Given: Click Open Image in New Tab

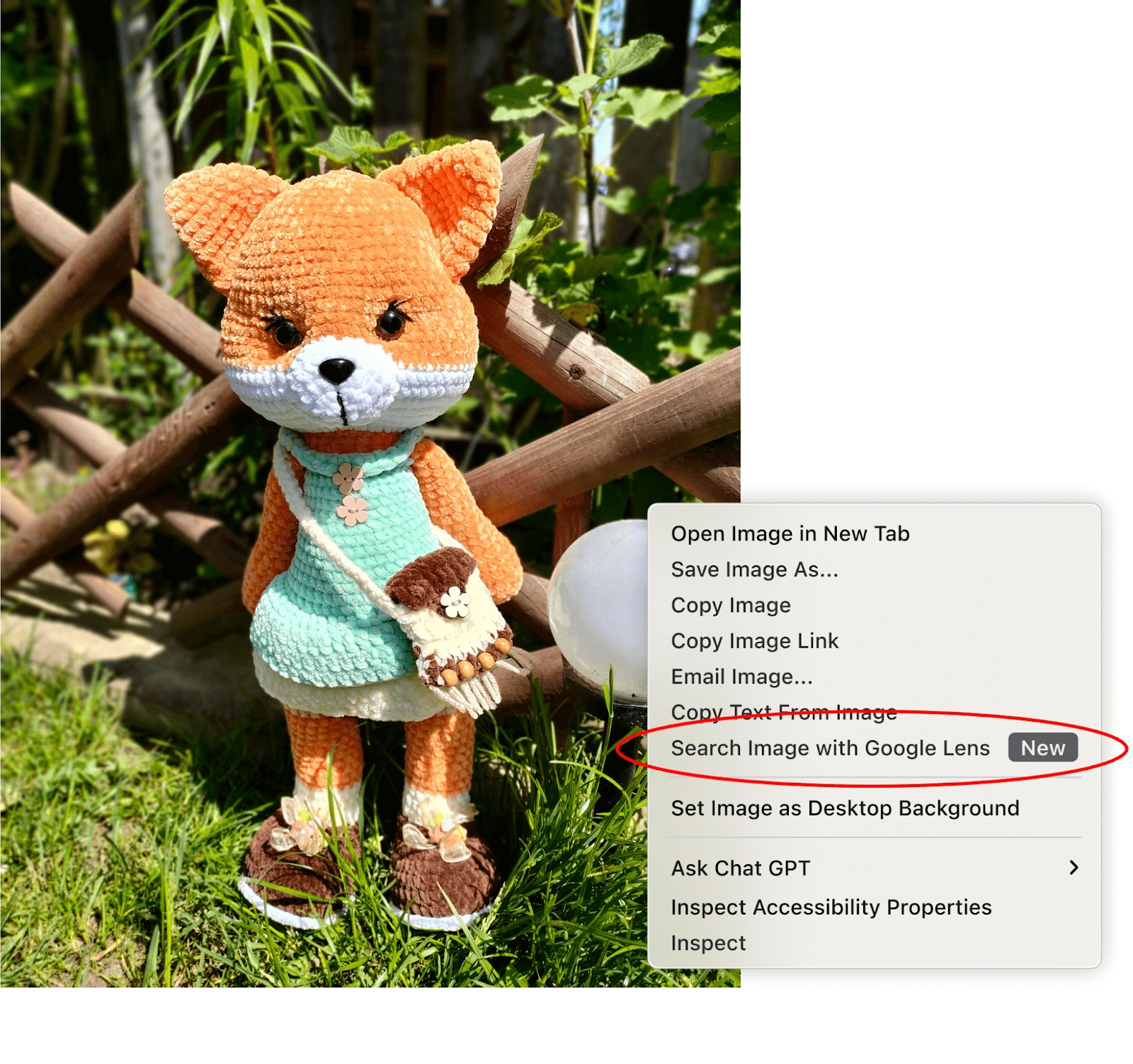Looking at the screenshot, I should pos(790,534).
